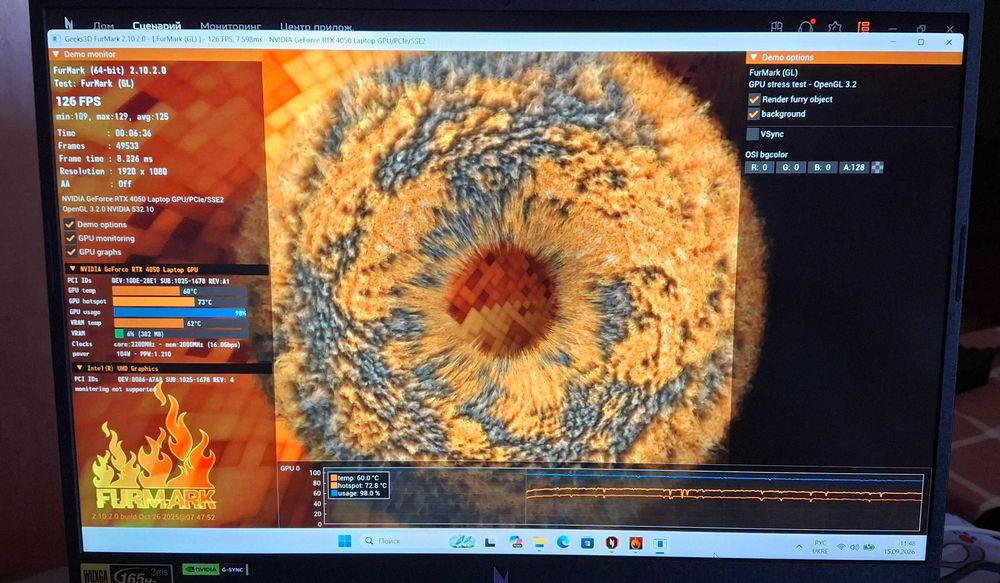
Task: Open the keyboard language switcher in tray
Action: (x=820, y=547)
